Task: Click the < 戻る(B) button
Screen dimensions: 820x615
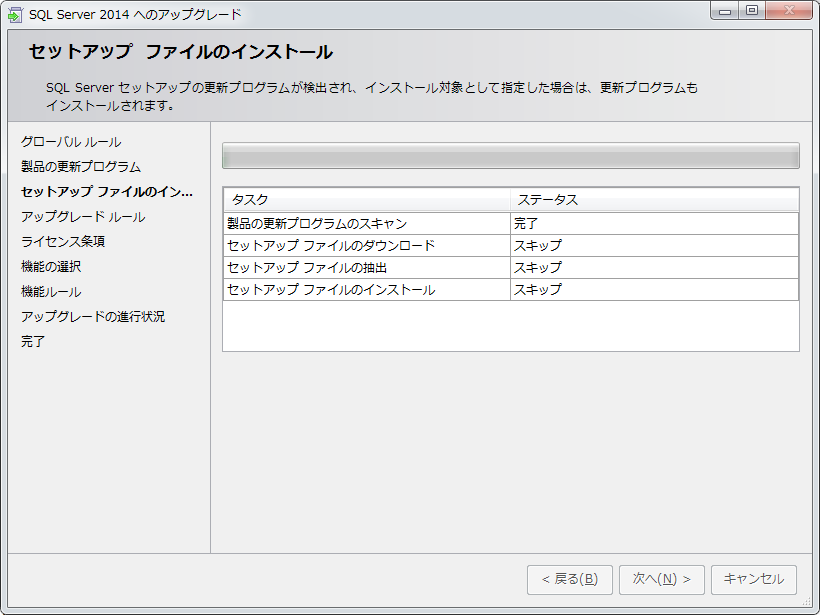Action: click(569, 579)
